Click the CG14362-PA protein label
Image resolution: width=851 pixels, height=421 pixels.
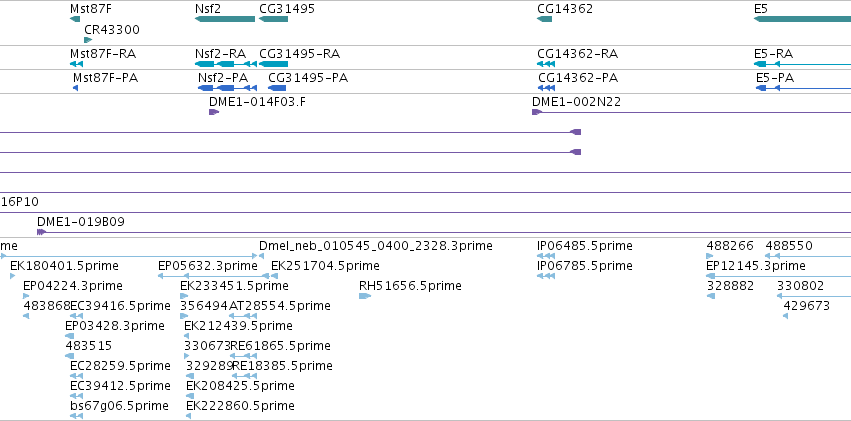pos(578,78)
